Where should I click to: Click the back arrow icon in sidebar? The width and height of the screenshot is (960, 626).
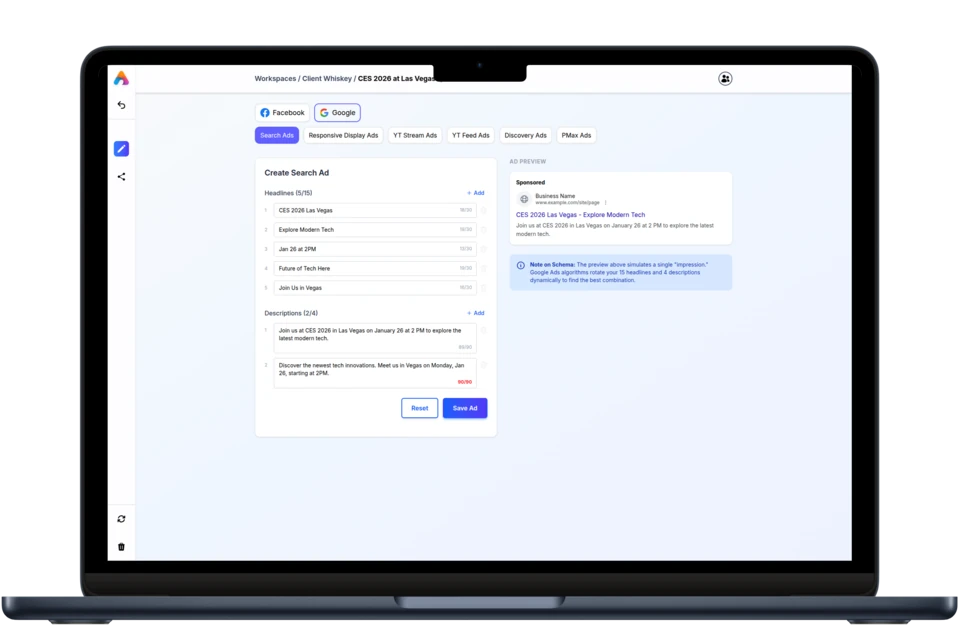point(121,105)
